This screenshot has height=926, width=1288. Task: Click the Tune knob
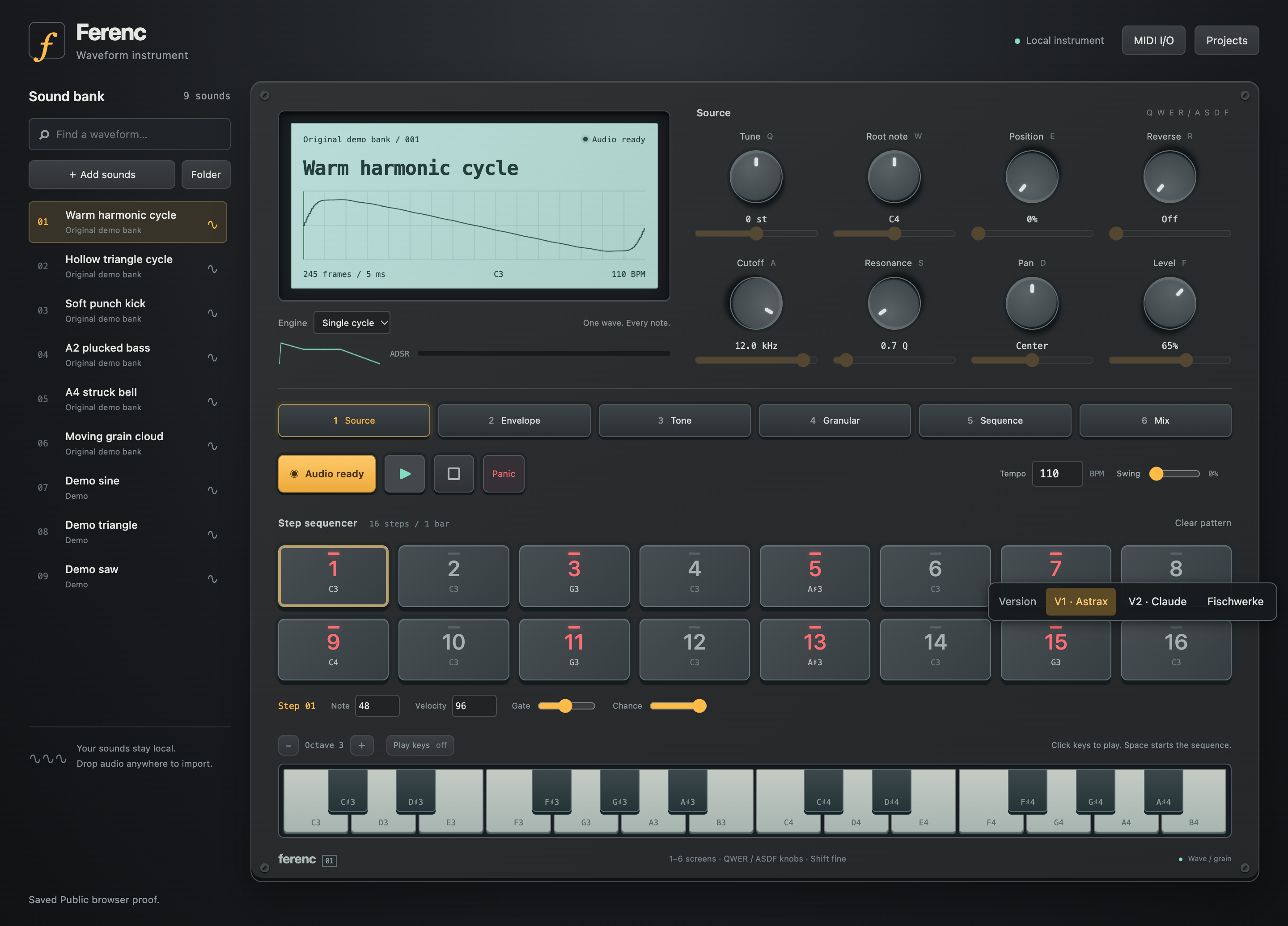(x=756, y=177)
